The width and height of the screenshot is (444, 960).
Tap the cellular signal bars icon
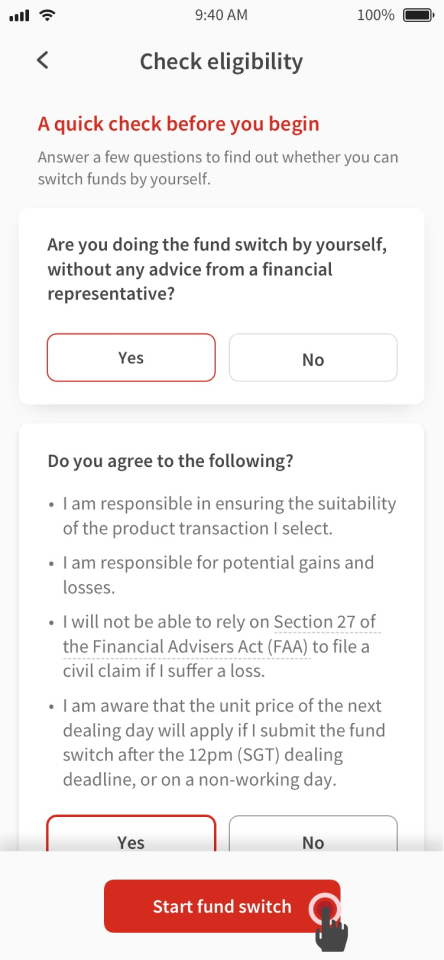[20, 16]
